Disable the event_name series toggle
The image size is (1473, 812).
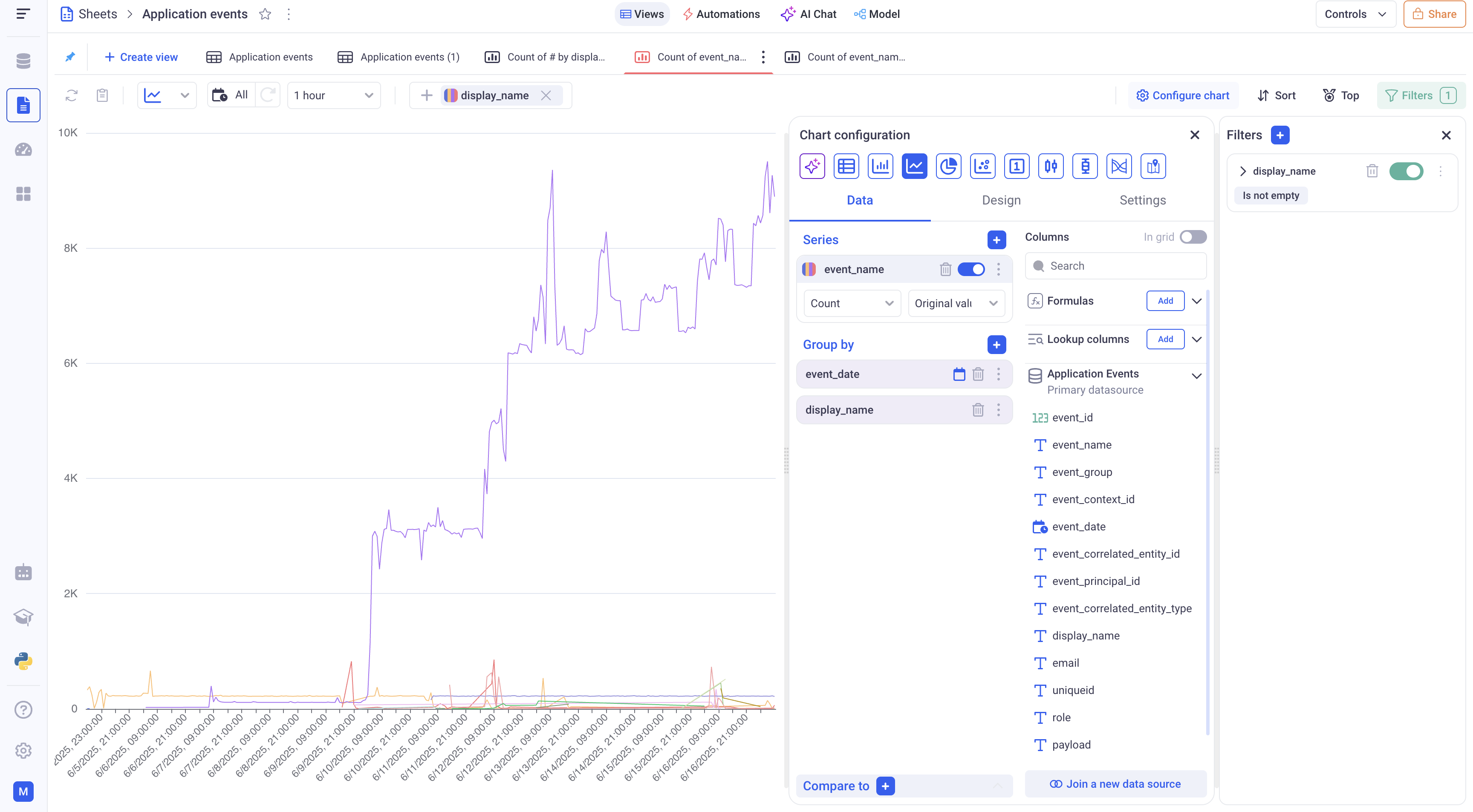(971, 269)
